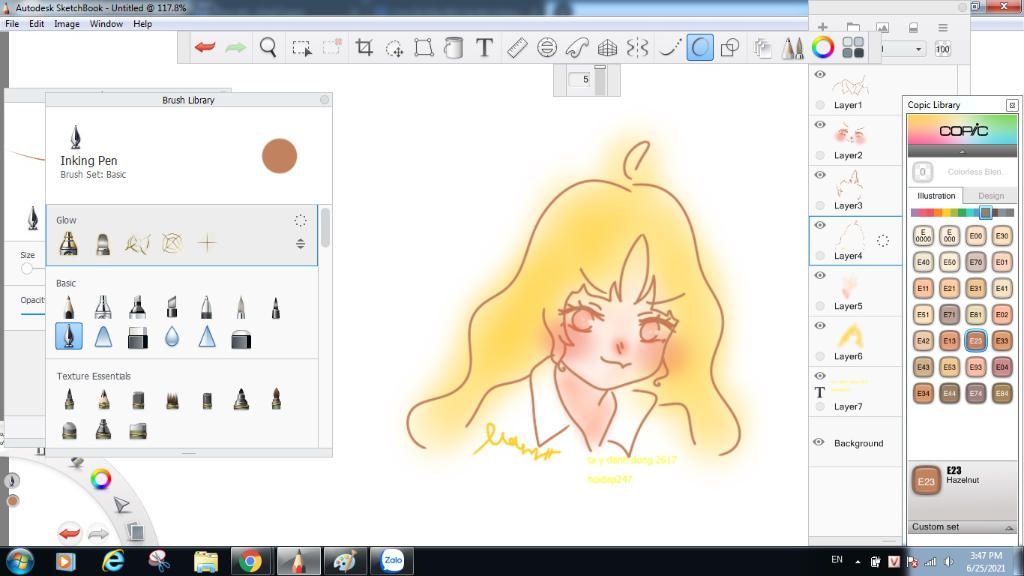Toggle the Symmetry tool
Viewport: 1024px width, 576px height.
[x=637, y=48]
